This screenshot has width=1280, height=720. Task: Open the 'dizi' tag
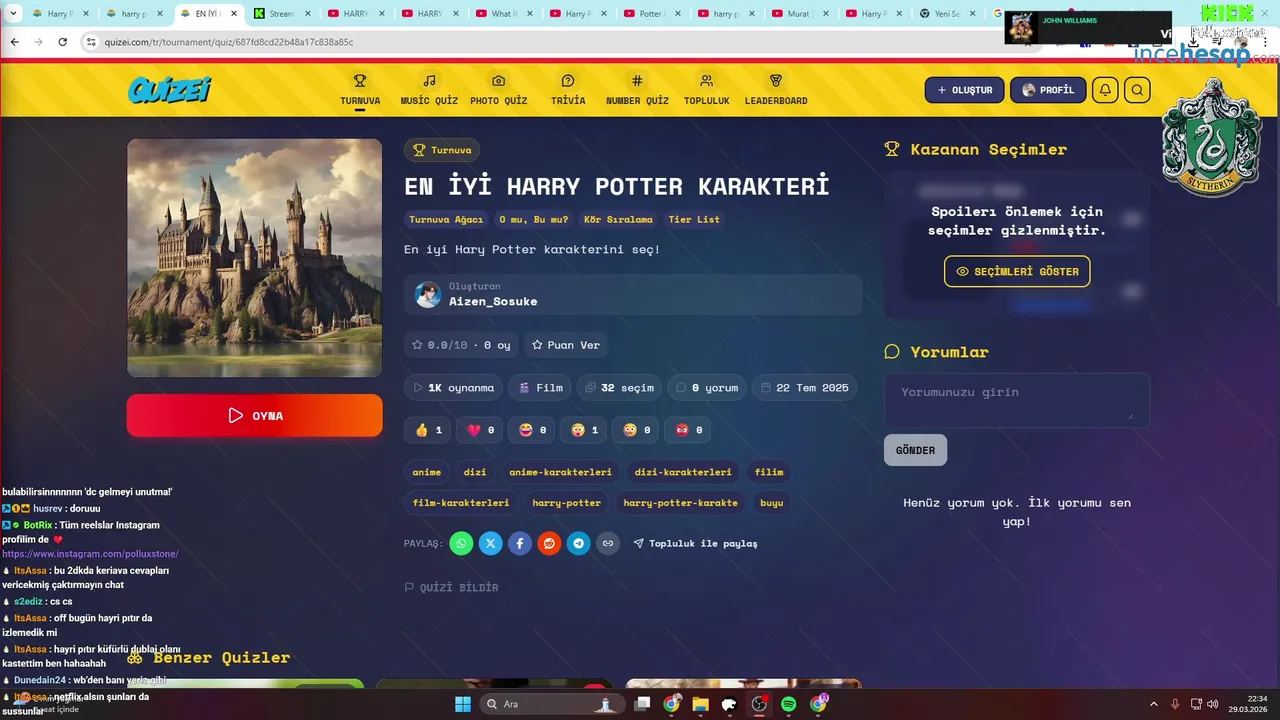pyautogui.click(x=475, y=472)
